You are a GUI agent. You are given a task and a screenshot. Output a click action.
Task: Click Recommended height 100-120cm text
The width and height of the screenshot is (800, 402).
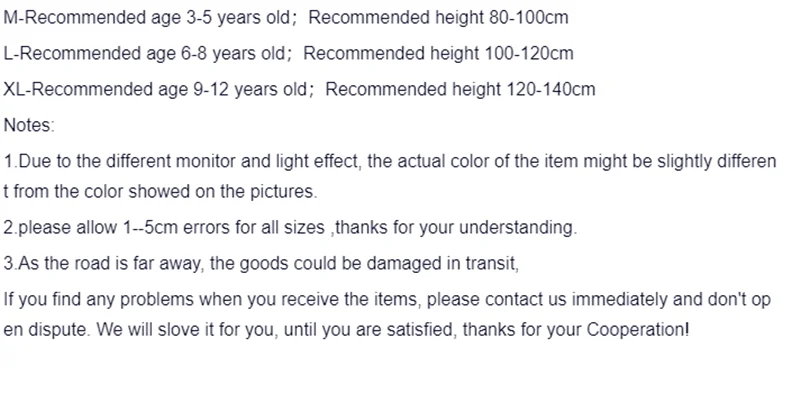[438, 53]
